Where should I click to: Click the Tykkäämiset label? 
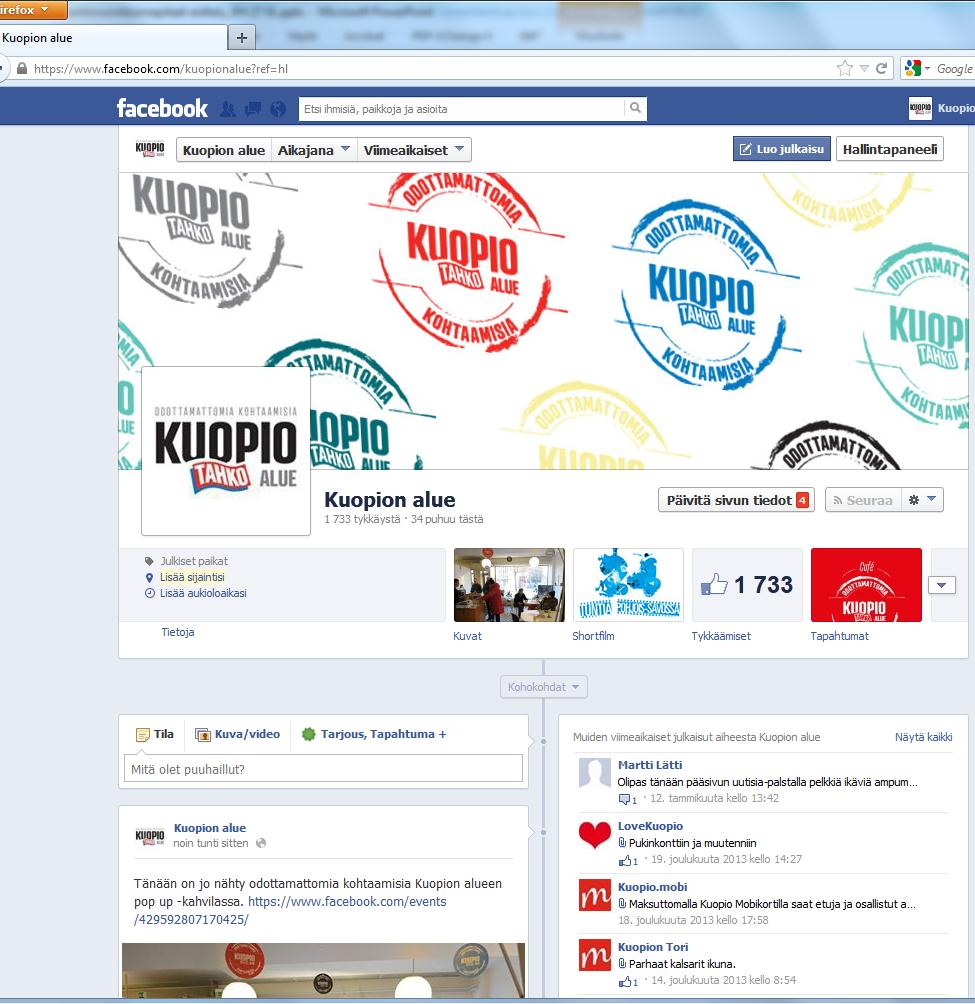click(721, 636)
